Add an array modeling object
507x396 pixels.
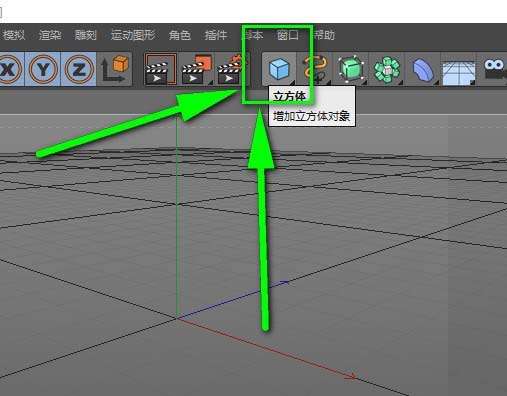[387, 69]
